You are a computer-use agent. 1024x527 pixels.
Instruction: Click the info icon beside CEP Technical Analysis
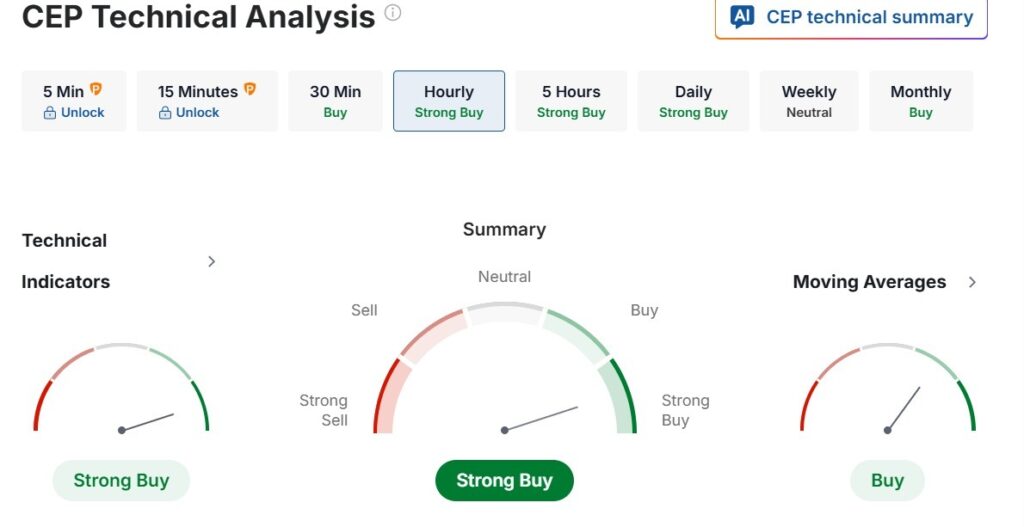pyautogui.click(x=393, y=13)
